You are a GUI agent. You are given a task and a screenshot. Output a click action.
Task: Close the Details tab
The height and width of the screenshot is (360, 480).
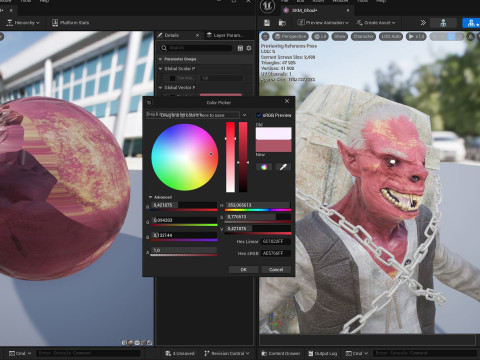pyautogui.click(x=197, y=35)
